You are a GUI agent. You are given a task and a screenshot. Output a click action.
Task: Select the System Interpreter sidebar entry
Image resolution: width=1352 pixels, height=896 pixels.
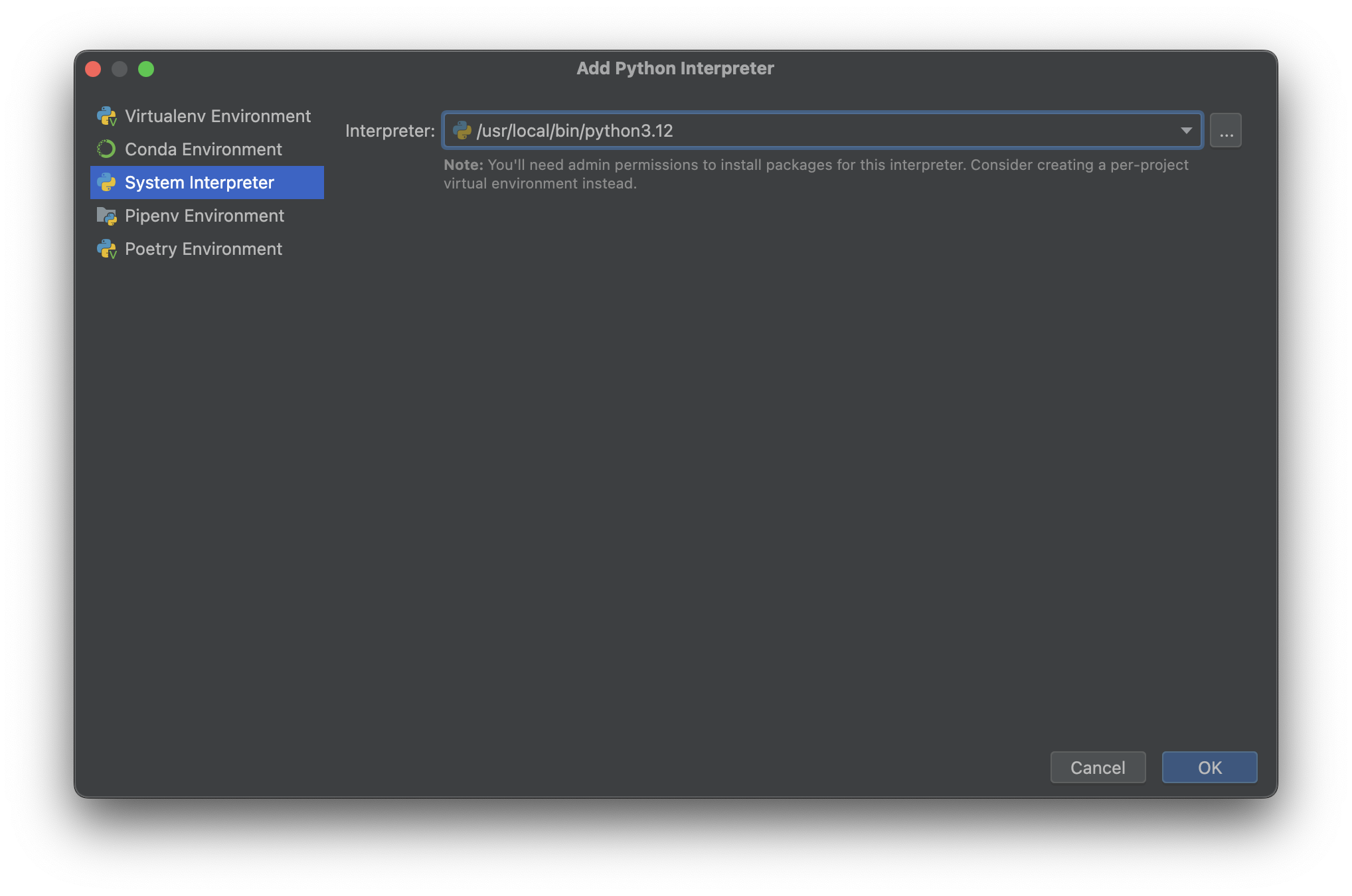pos(199,182)
